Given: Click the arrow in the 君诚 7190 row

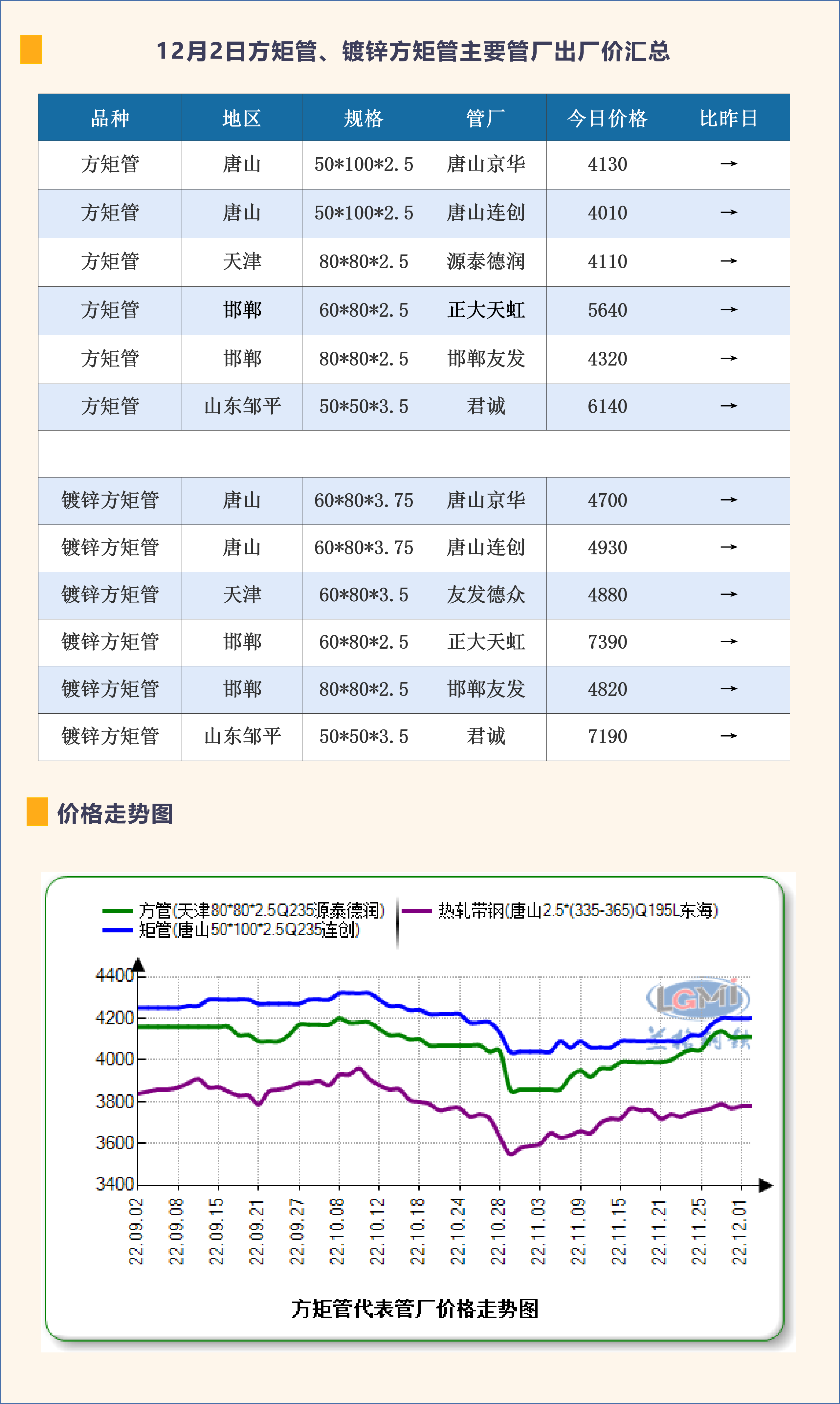Looking at the screenshot, I should coord(728,736).
